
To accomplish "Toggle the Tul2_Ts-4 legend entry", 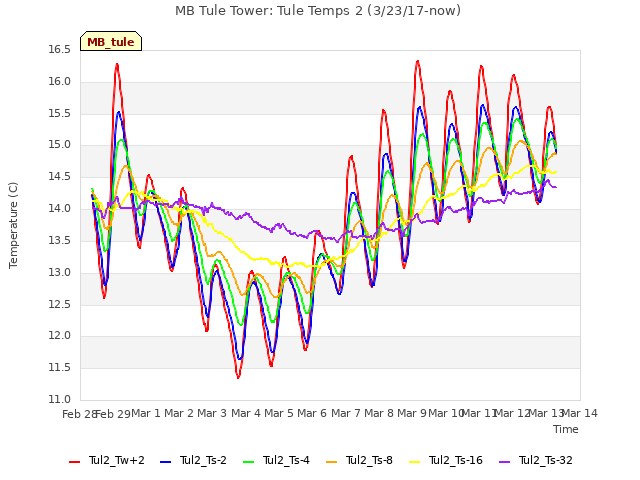I will (276, 461).
